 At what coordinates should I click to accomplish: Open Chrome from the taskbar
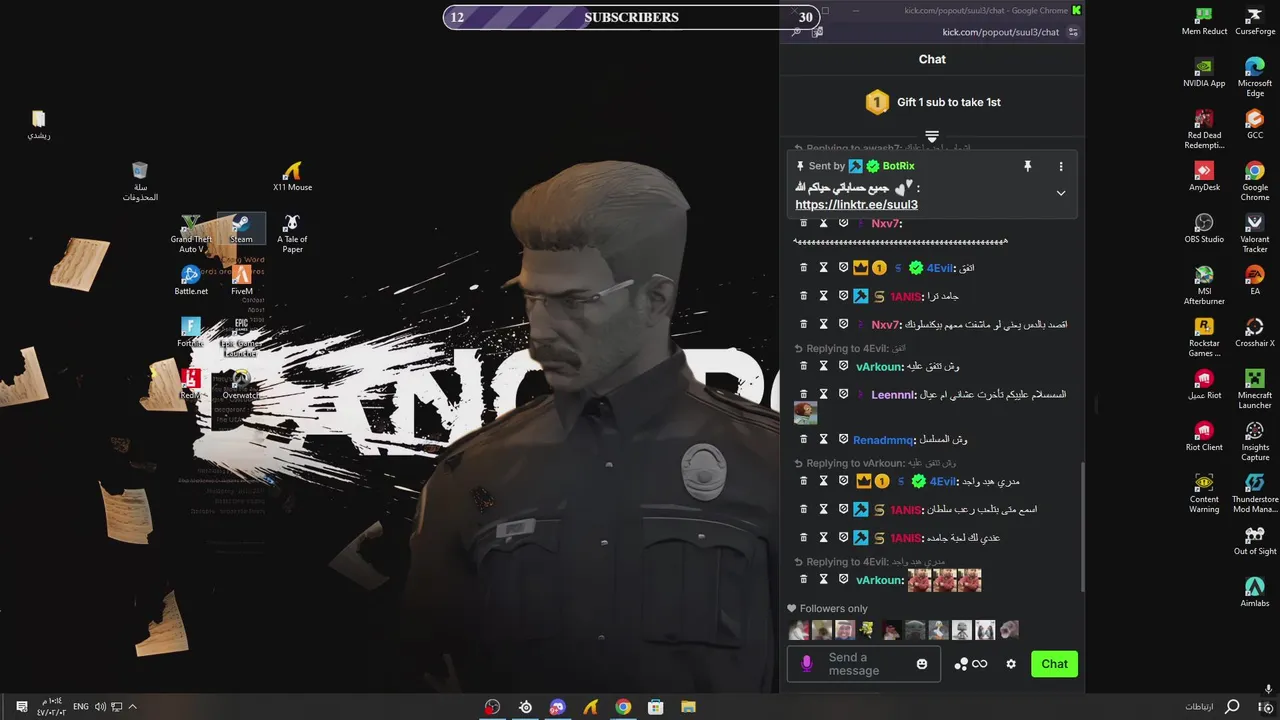[x=623, y=707]
